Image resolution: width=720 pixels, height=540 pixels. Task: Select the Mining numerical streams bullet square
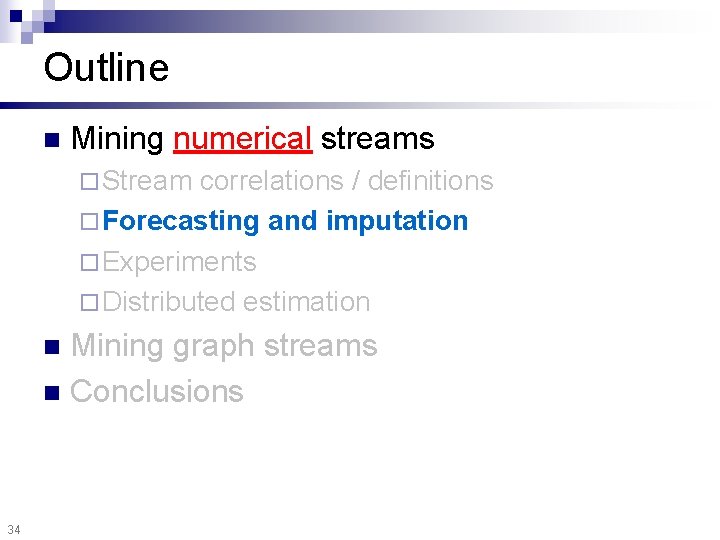pos(52,140)
